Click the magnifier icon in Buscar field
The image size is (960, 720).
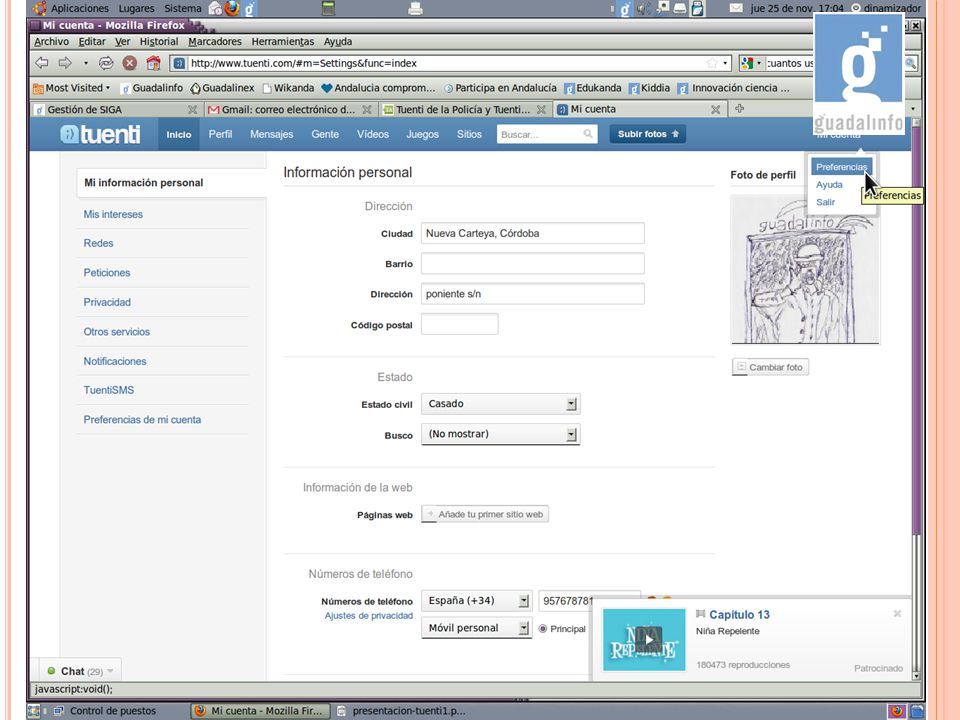point(588,134)
